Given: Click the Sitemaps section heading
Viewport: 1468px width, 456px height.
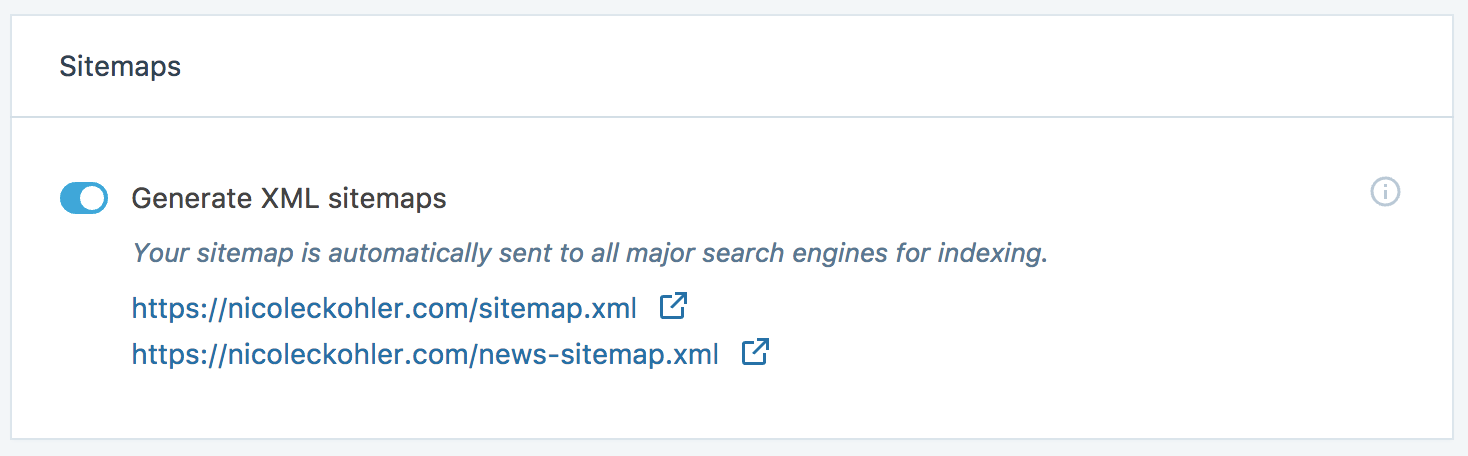Looking at the screenshot, I should pos(120,67).
